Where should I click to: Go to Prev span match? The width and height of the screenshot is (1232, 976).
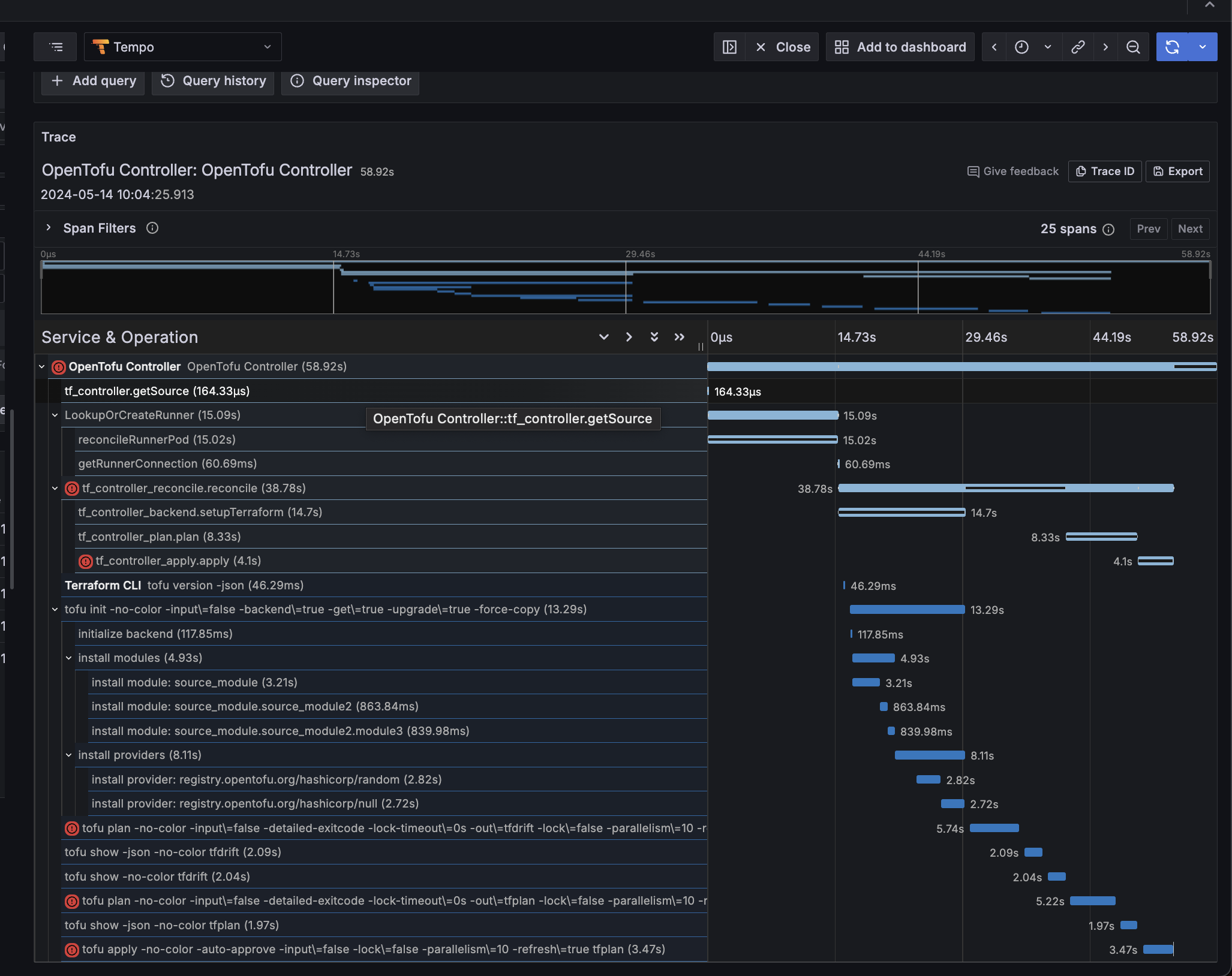tap(1148, 229)
